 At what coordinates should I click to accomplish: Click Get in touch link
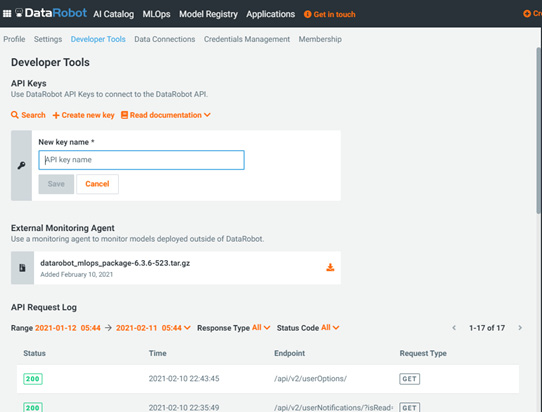(x=329, y=14)
